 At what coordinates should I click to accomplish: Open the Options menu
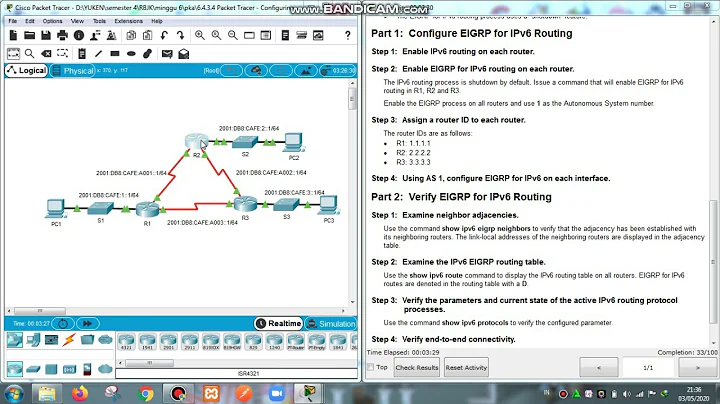point(52,21)
